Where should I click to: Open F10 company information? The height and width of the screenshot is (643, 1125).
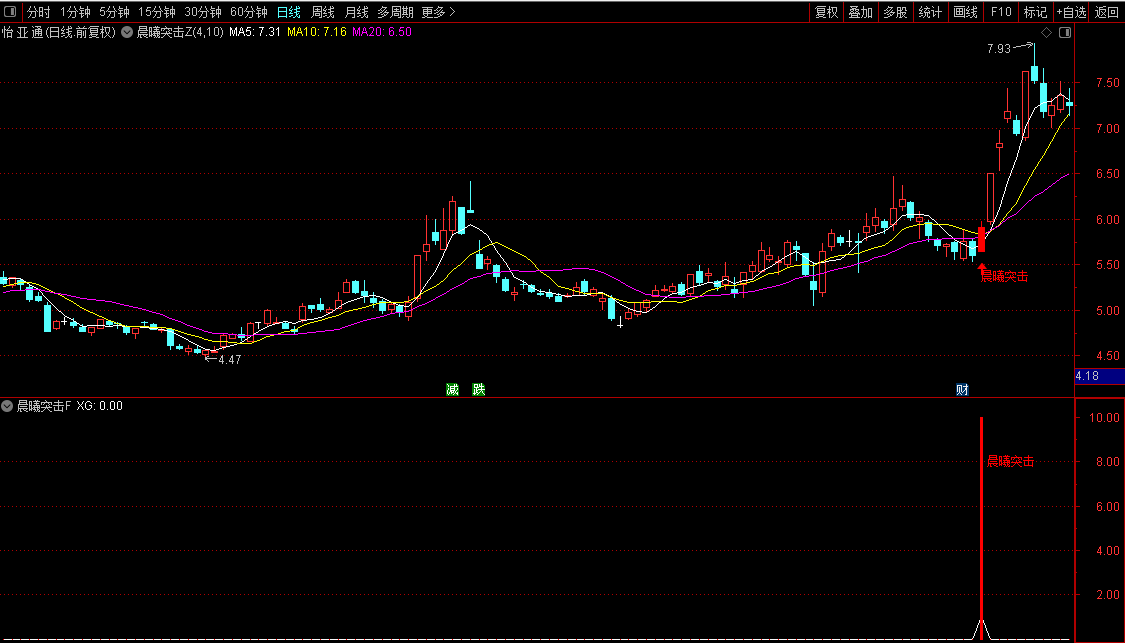point(1001,12)
